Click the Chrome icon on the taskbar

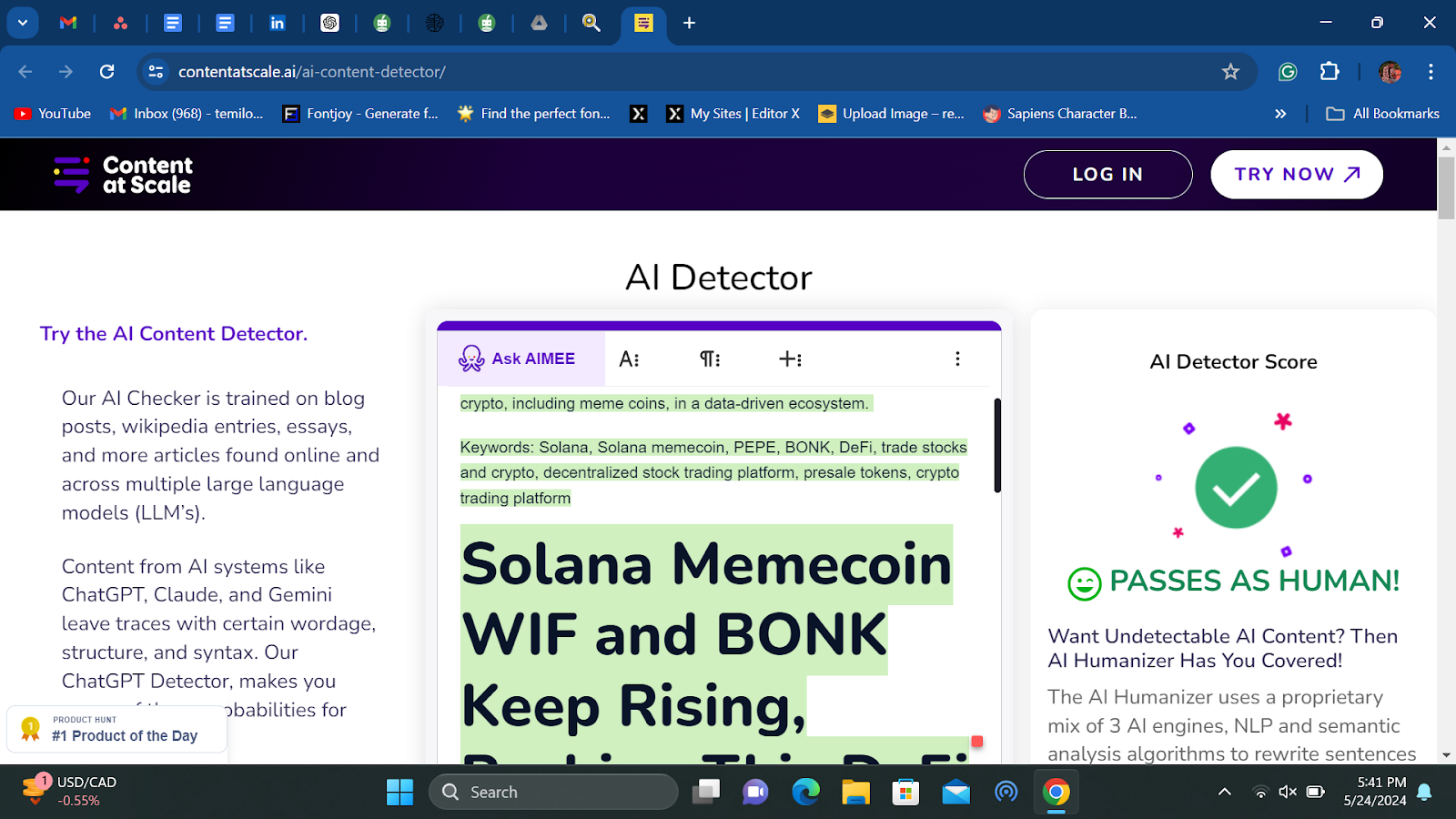point(1056,792)
